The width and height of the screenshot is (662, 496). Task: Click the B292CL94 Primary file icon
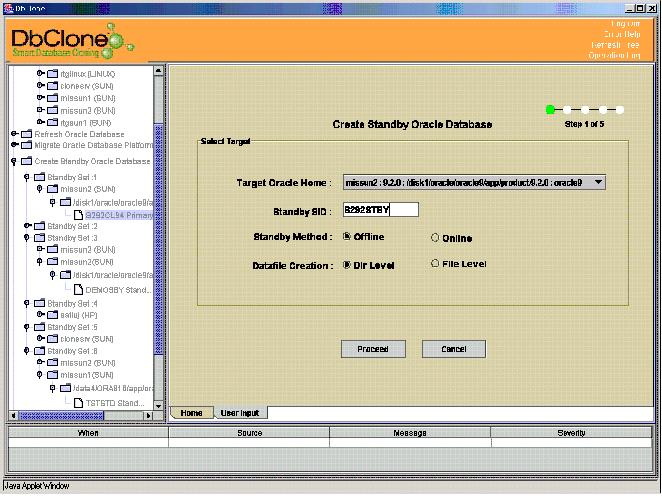tap(79, 215)
